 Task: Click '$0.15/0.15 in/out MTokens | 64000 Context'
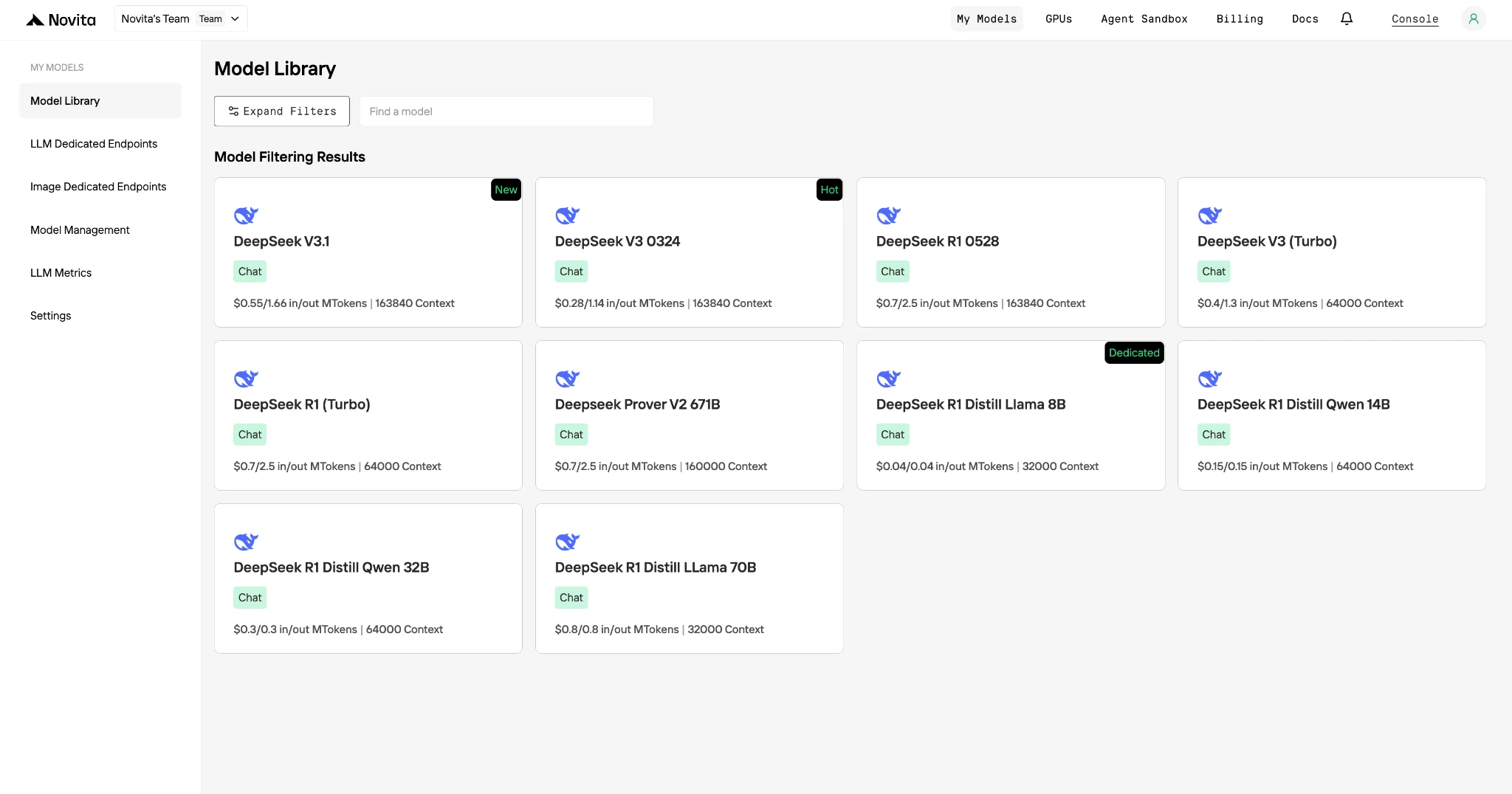[x=1305, y=466]
